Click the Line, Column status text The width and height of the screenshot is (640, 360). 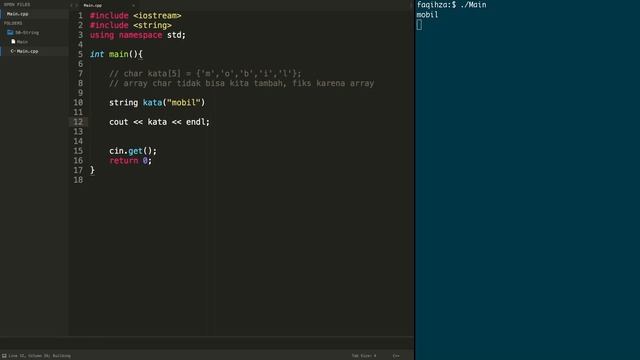click(x=40, y=356)
